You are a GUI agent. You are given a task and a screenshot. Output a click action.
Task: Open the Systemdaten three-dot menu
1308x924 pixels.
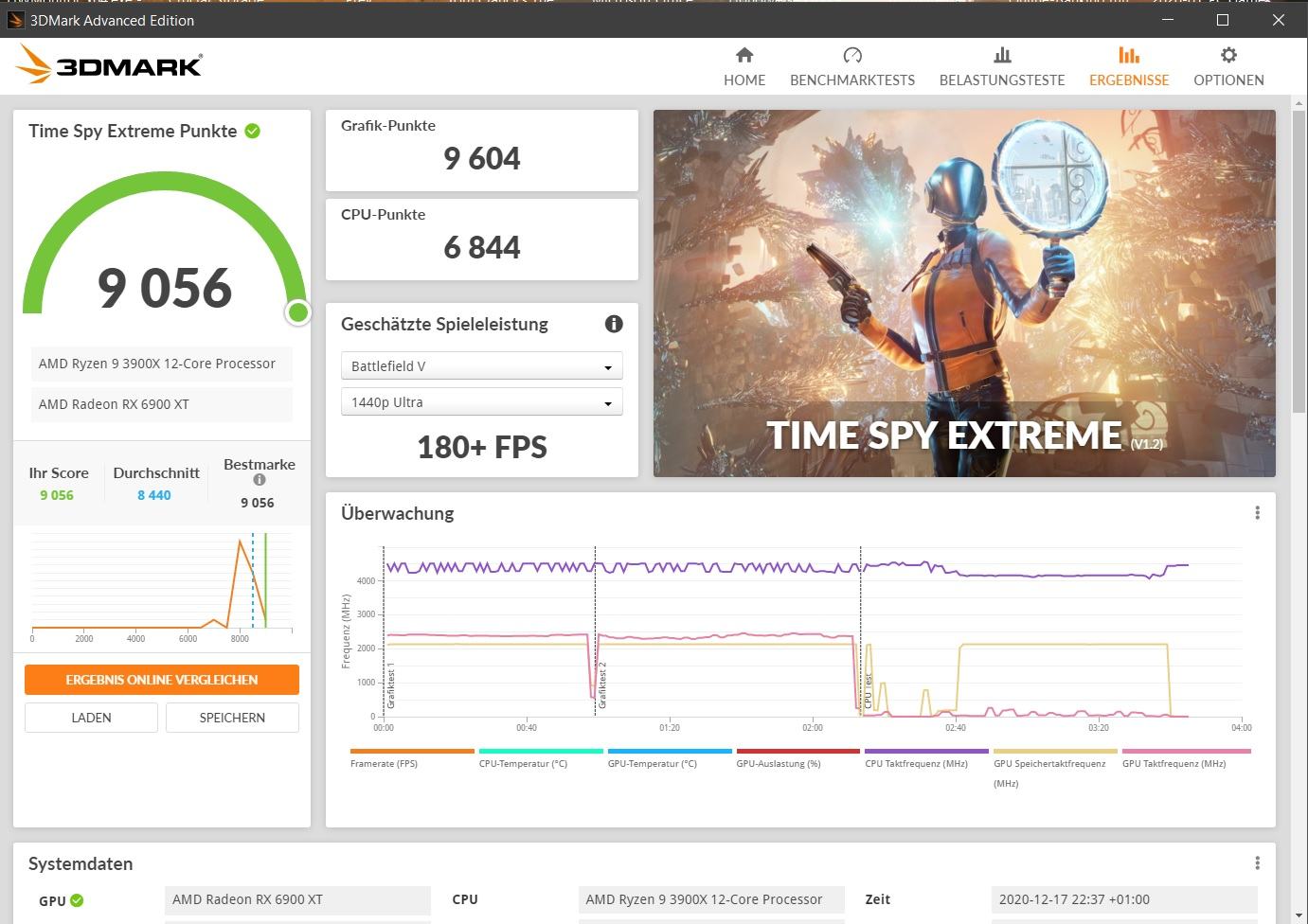click(1257, 863)
